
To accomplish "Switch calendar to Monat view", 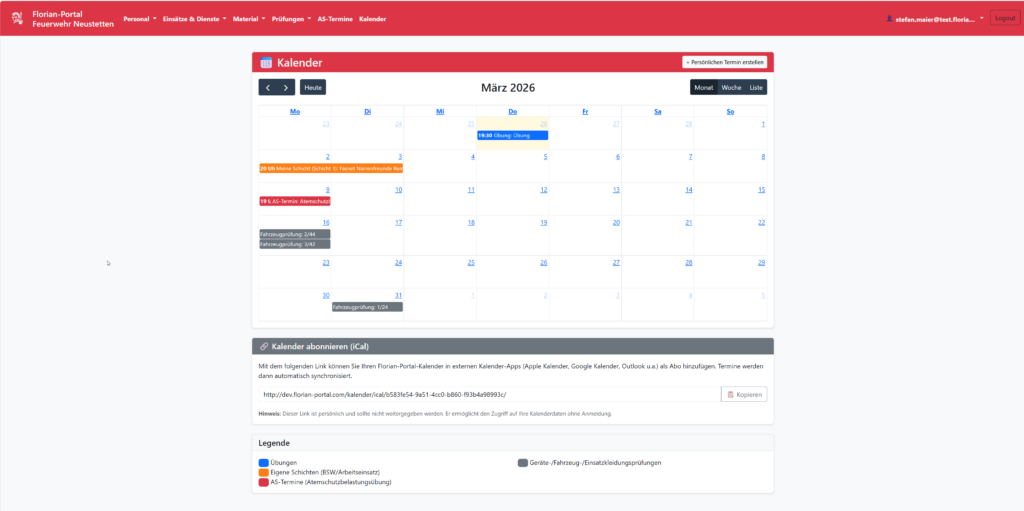I will [x=704, y=88].
